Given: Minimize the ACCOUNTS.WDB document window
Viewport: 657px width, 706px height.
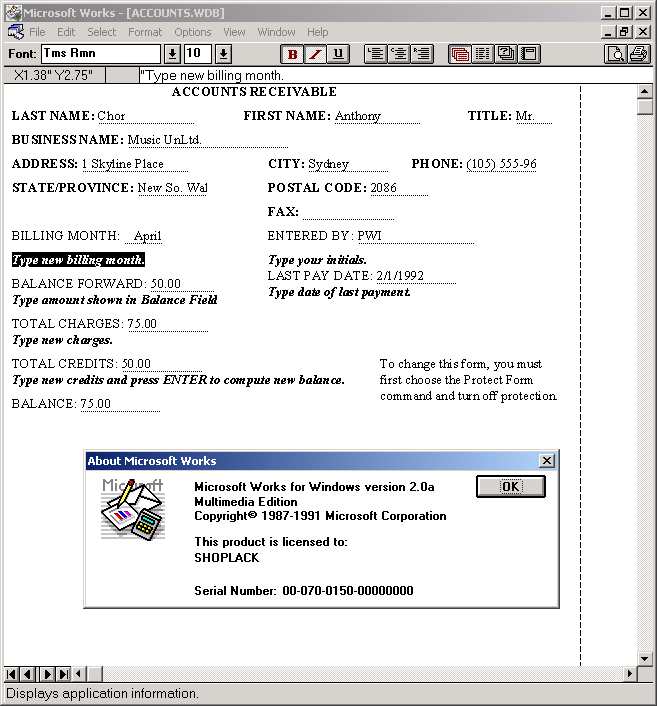Looking at the screenshot, I should (608, 32).
